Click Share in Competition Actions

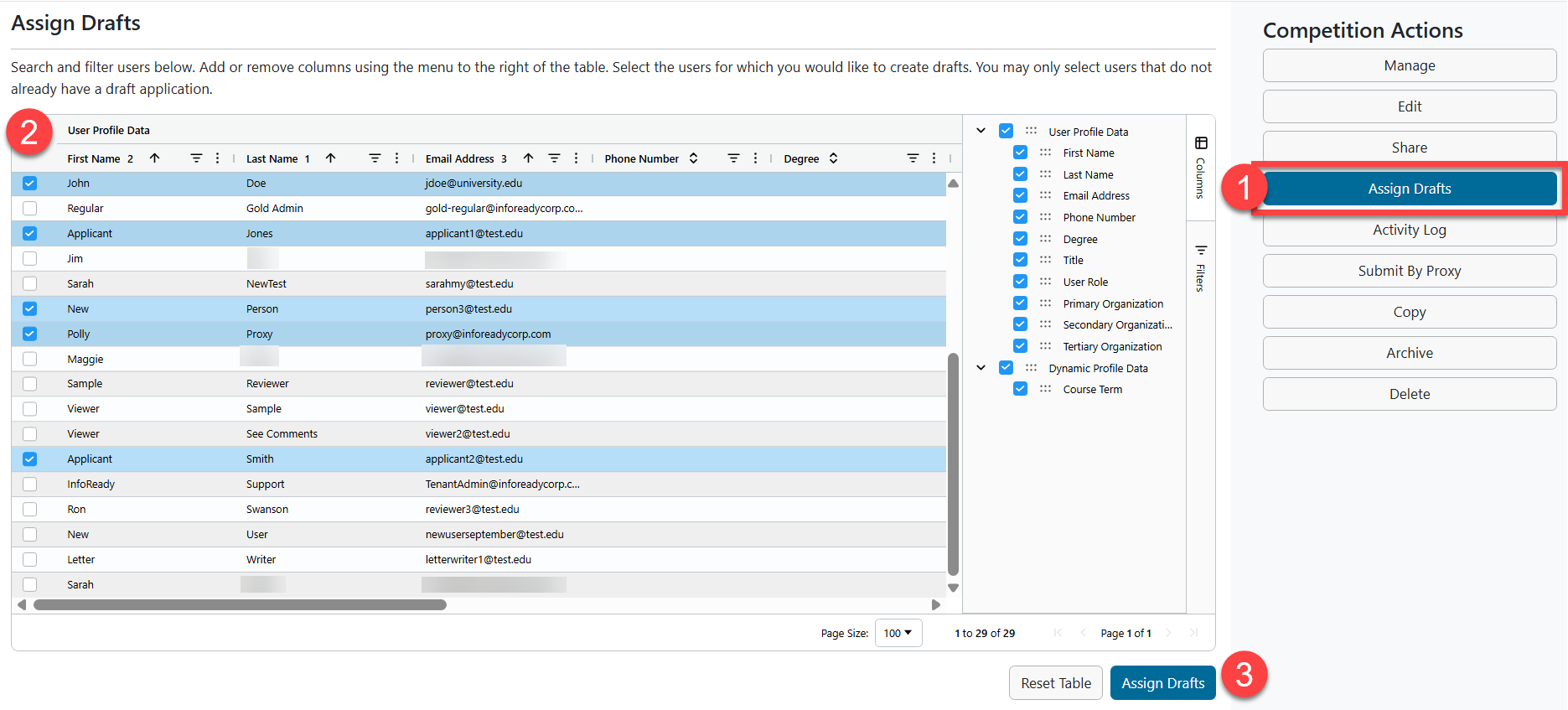click(1410, 148)
